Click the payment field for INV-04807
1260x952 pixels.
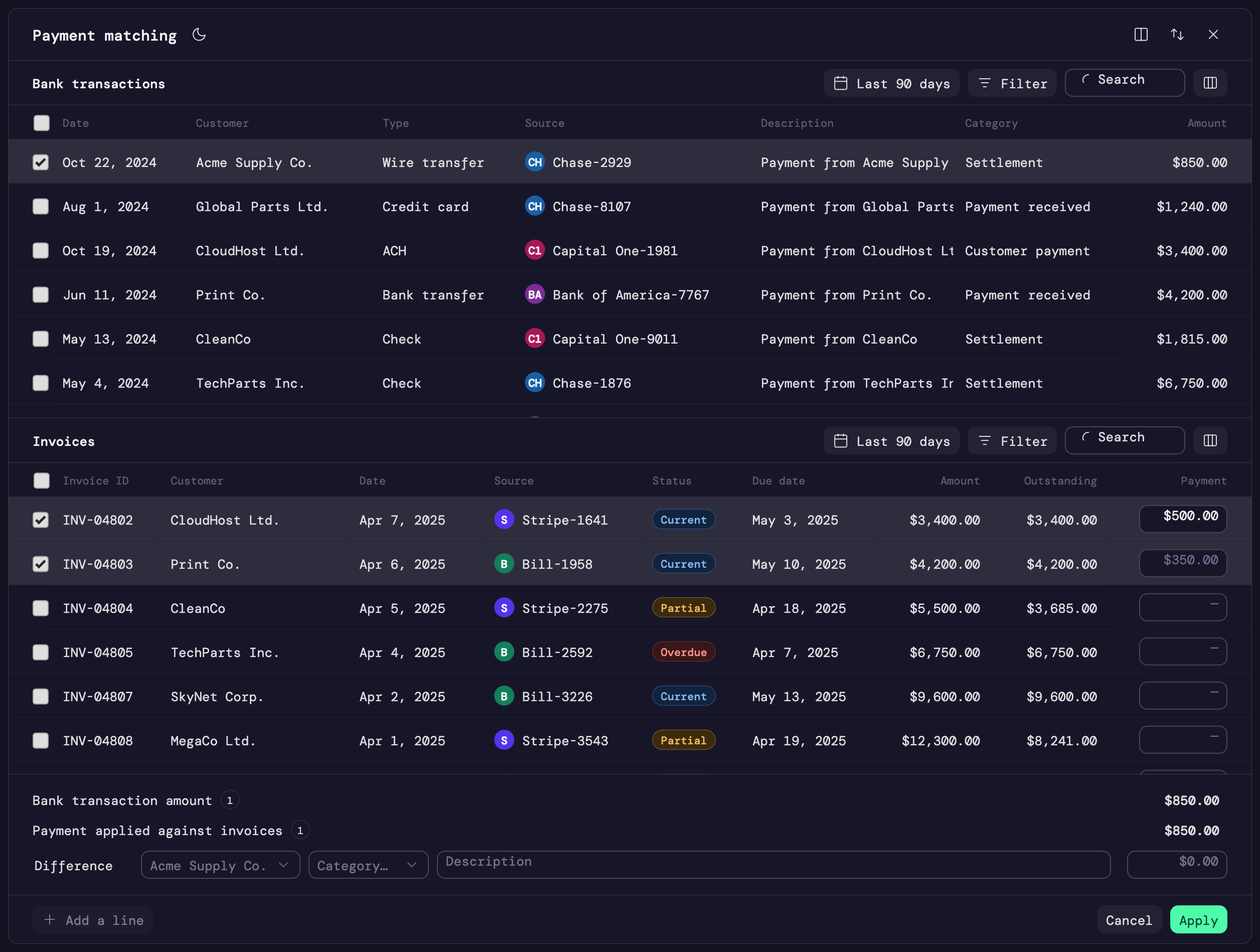[x=1183, y=696]
